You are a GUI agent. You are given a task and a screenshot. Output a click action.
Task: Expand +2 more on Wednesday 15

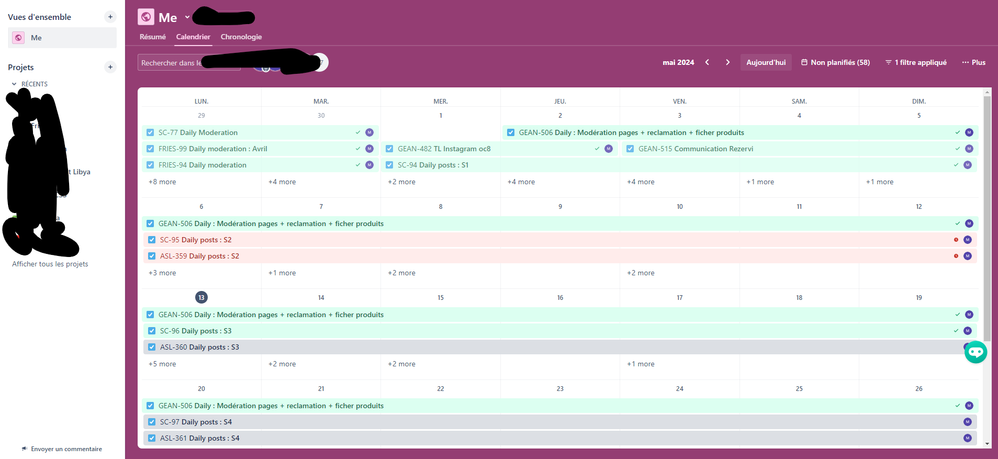tap(402, 364)
